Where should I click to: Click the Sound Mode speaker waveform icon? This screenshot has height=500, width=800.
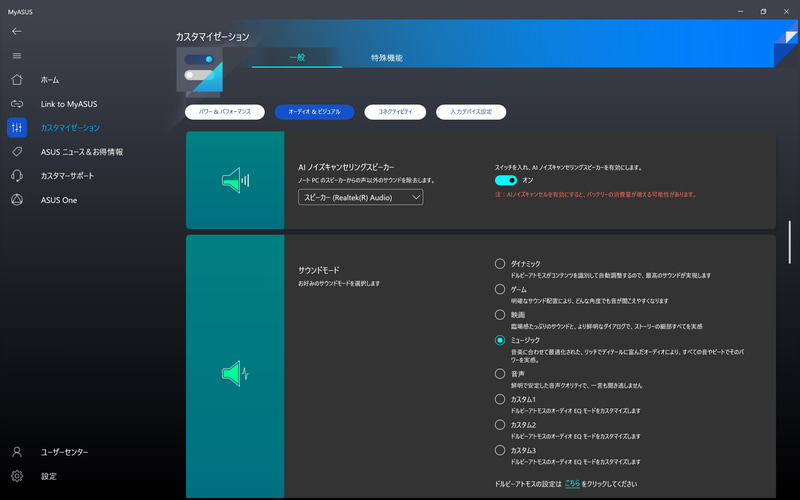235,373
